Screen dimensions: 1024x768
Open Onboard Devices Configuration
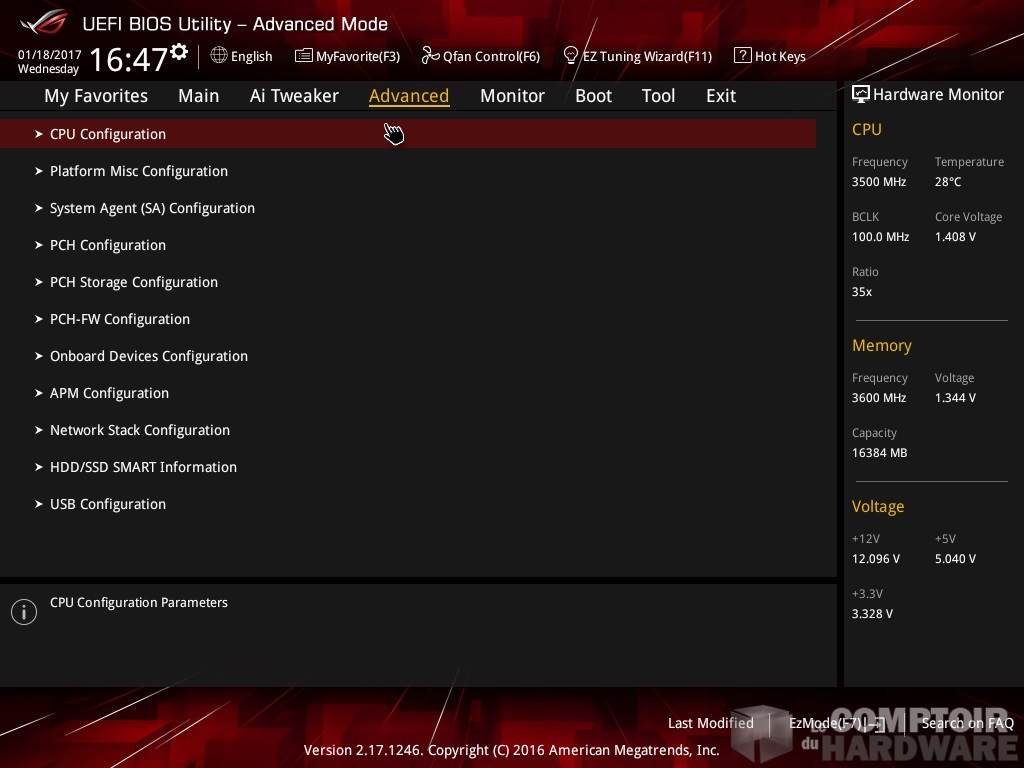[x=149, y=356]
